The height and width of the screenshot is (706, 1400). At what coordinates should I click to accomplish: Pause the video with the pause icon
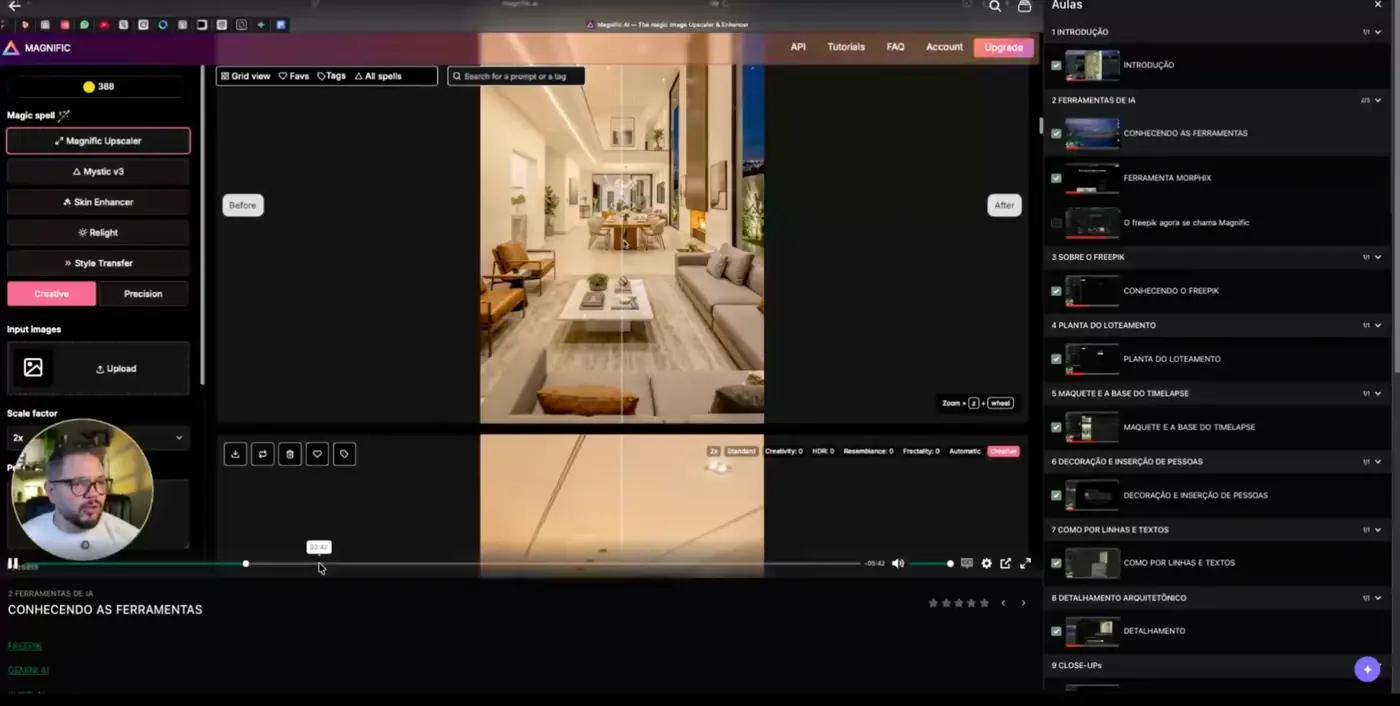(x=13, y=563)
